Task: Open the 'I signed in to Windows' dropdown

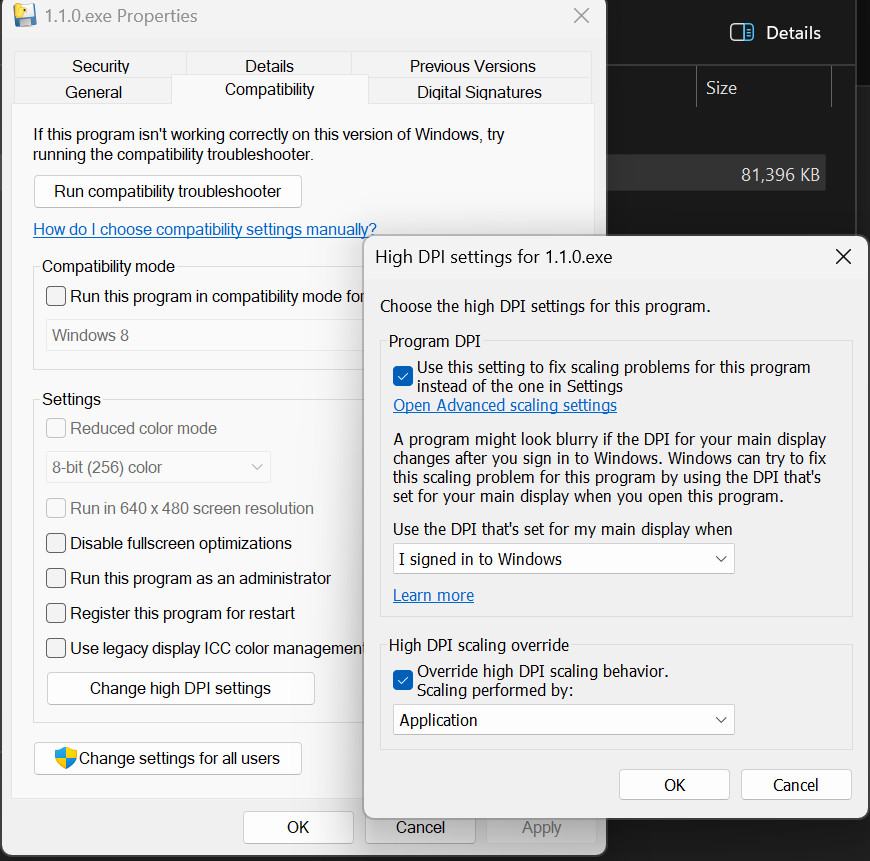Action: pos(564,559)
